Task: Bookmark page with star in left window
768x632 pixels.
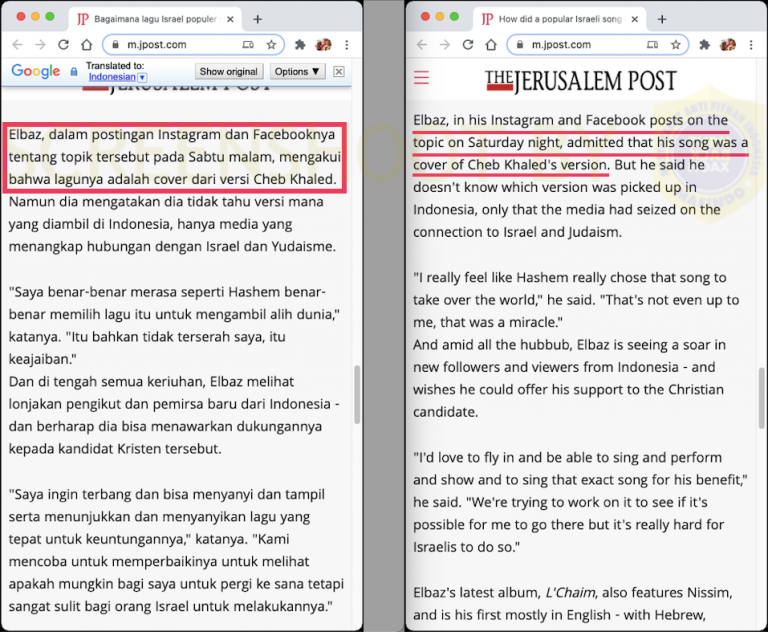Action: tap(271, 45)
